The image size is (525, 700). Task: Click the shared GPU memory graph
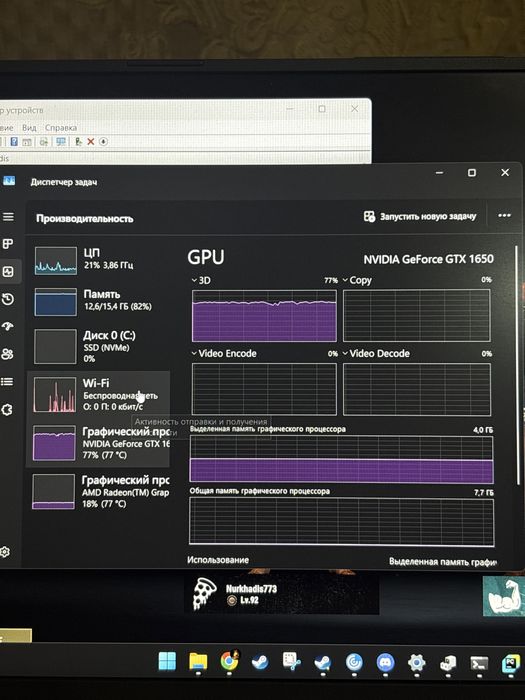point(342,522)
